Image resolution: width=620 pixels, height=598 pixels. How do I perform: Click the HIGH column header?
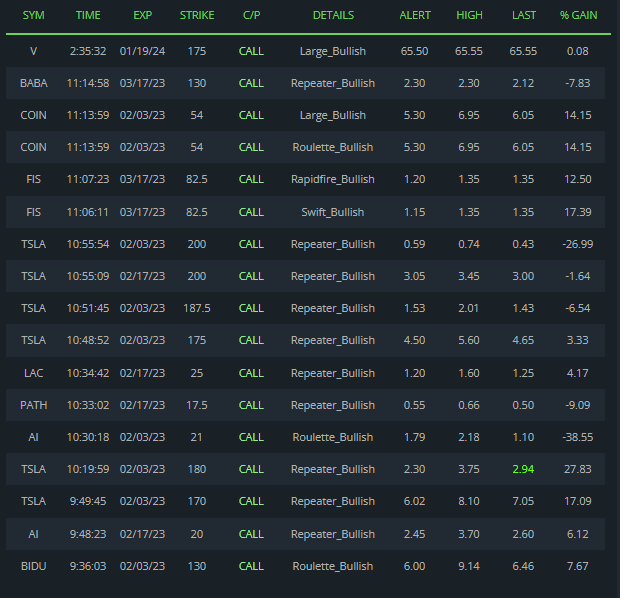pos(469,15)
